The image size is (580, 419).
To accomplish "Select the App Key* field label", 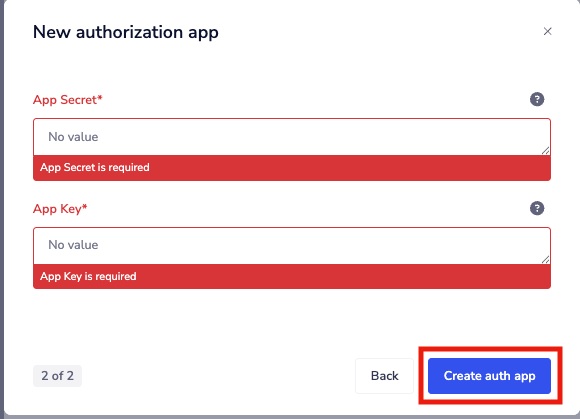I will [60, 209].
